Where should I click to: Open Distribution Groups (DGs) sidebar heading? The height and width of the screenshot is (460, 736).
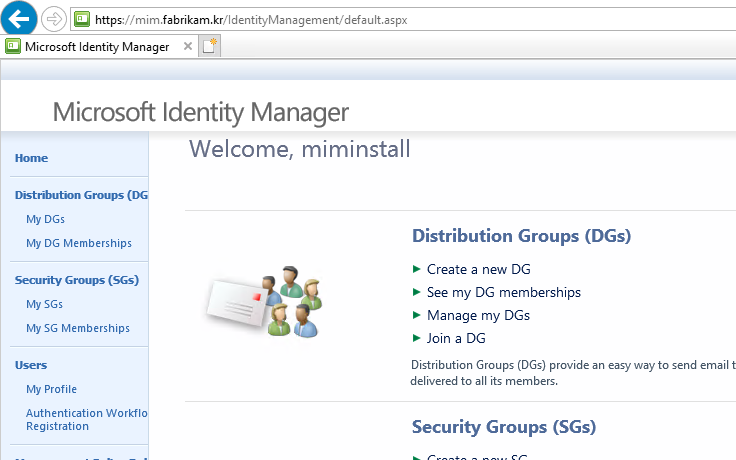(81, 195)
